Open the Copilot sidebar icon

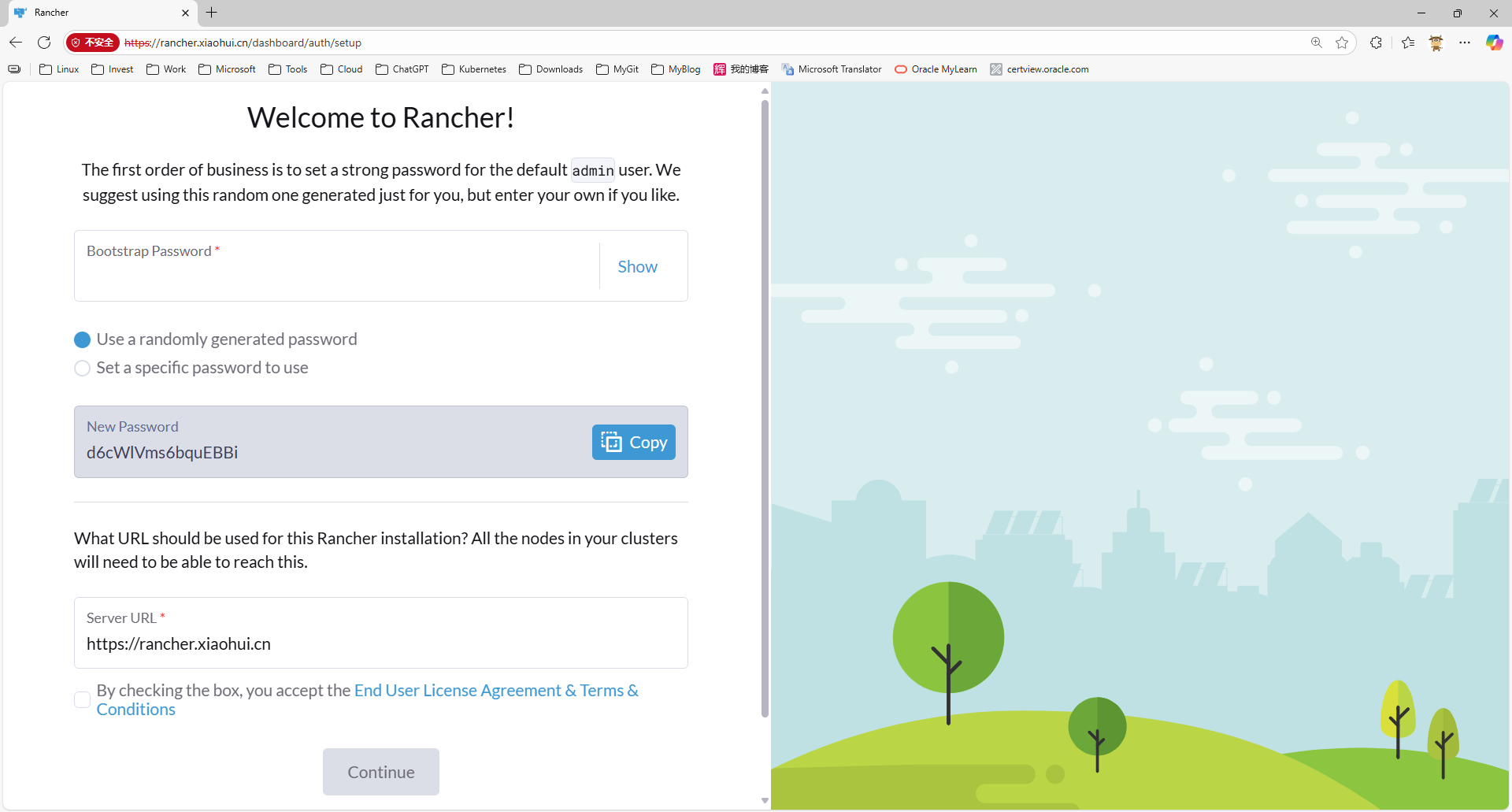[x=1494, y=43]
